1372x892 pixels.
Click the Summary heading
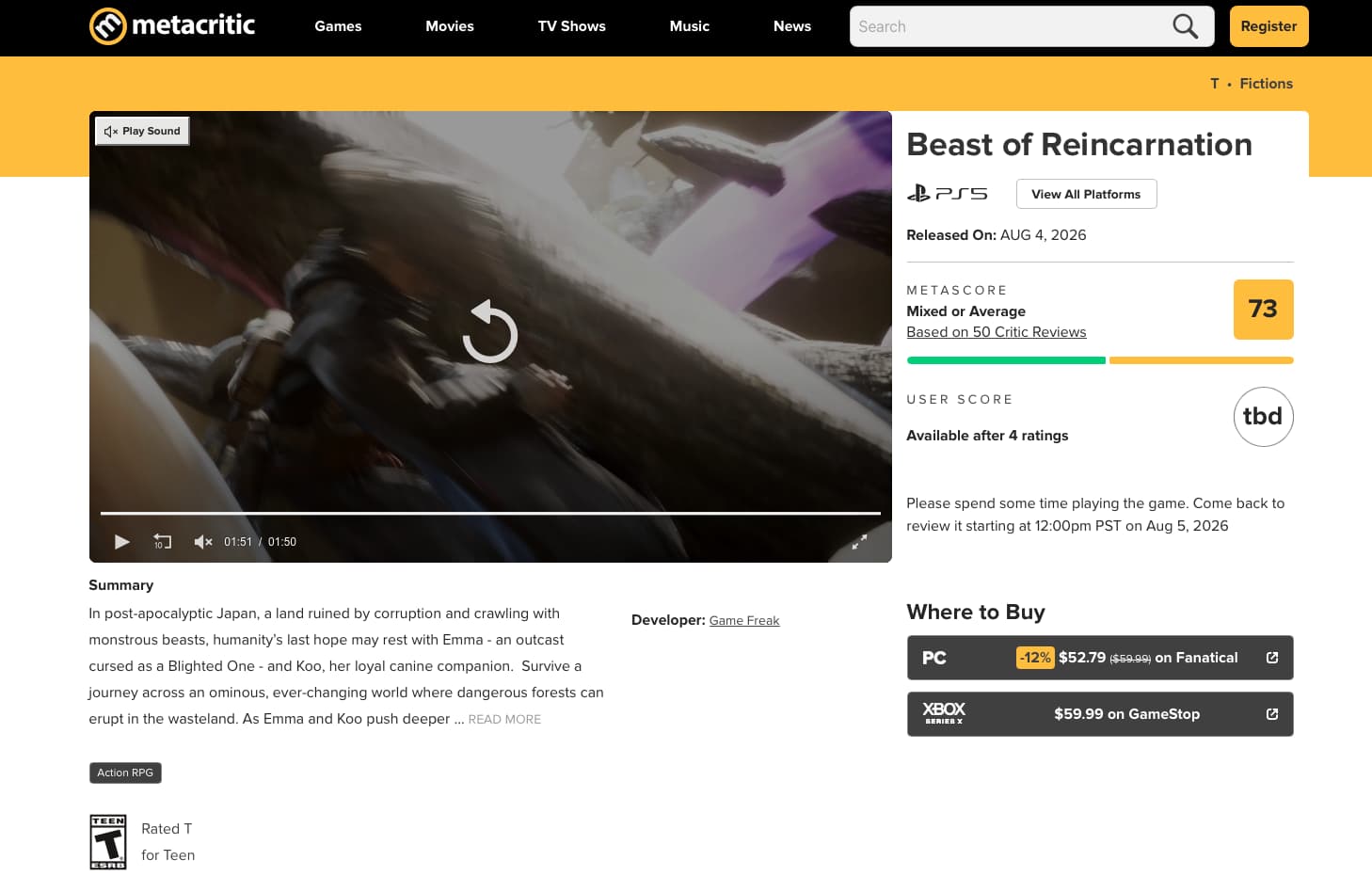[121, 585]
